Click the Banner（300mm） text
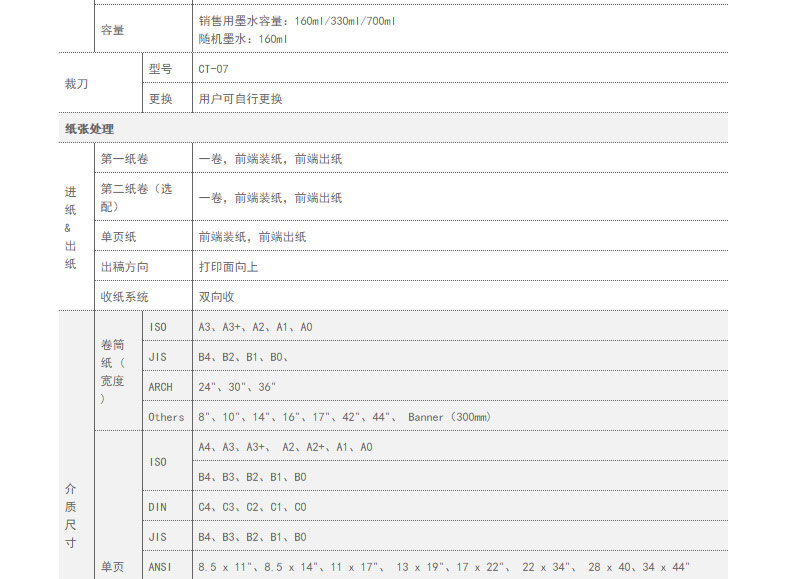 pyautogui.click(x=449, y=417)
